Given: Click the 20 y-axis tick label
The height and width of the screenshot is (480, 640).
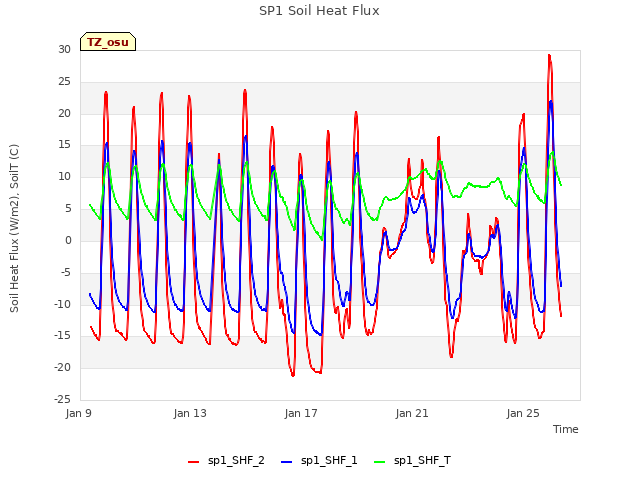Looking at the screenshot, I should coord(64,113).
